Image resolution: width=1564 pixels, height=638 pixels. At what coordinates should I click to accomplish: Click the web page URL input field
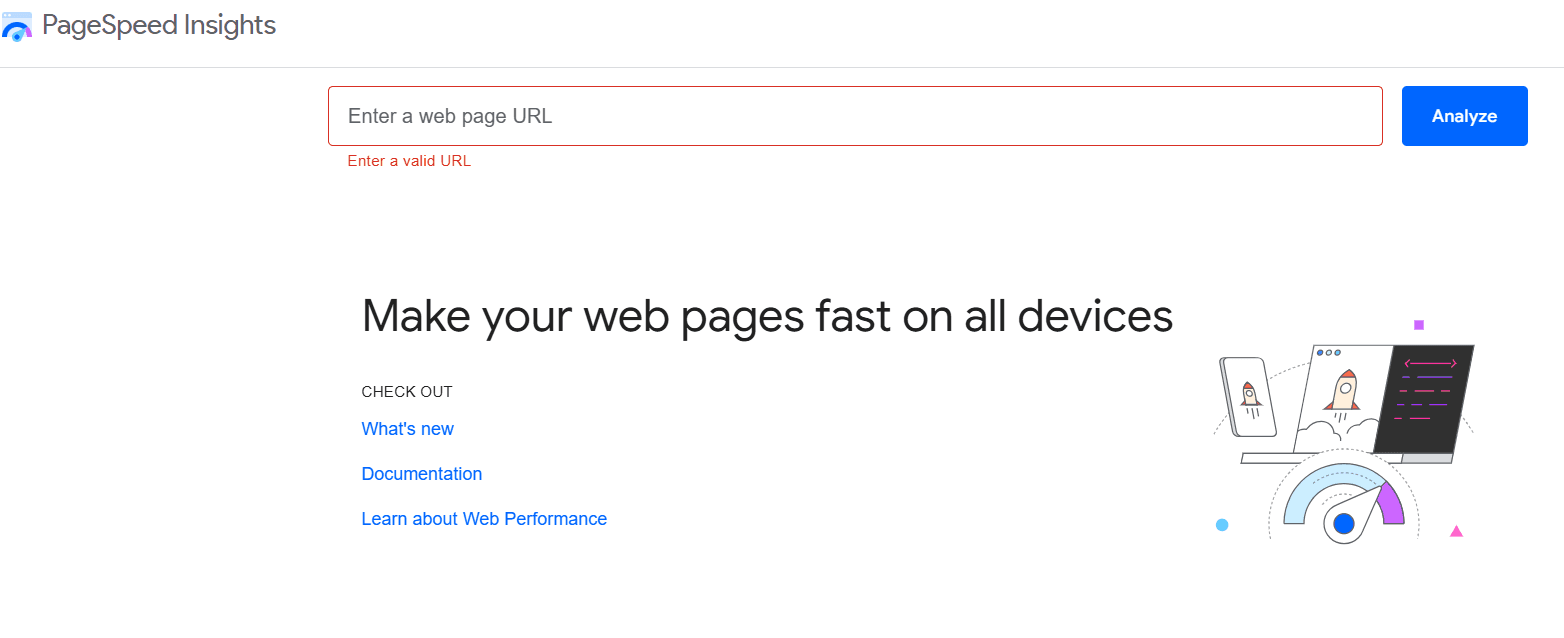855,115
